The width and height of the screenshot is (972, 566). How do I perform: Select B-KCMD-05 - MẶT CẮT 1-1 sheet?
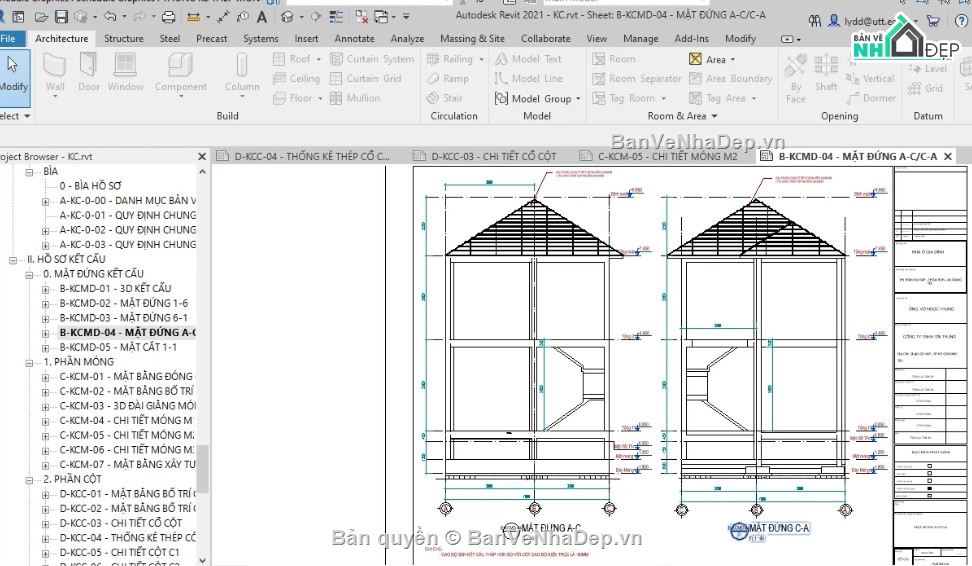click(x=118, y=347)
